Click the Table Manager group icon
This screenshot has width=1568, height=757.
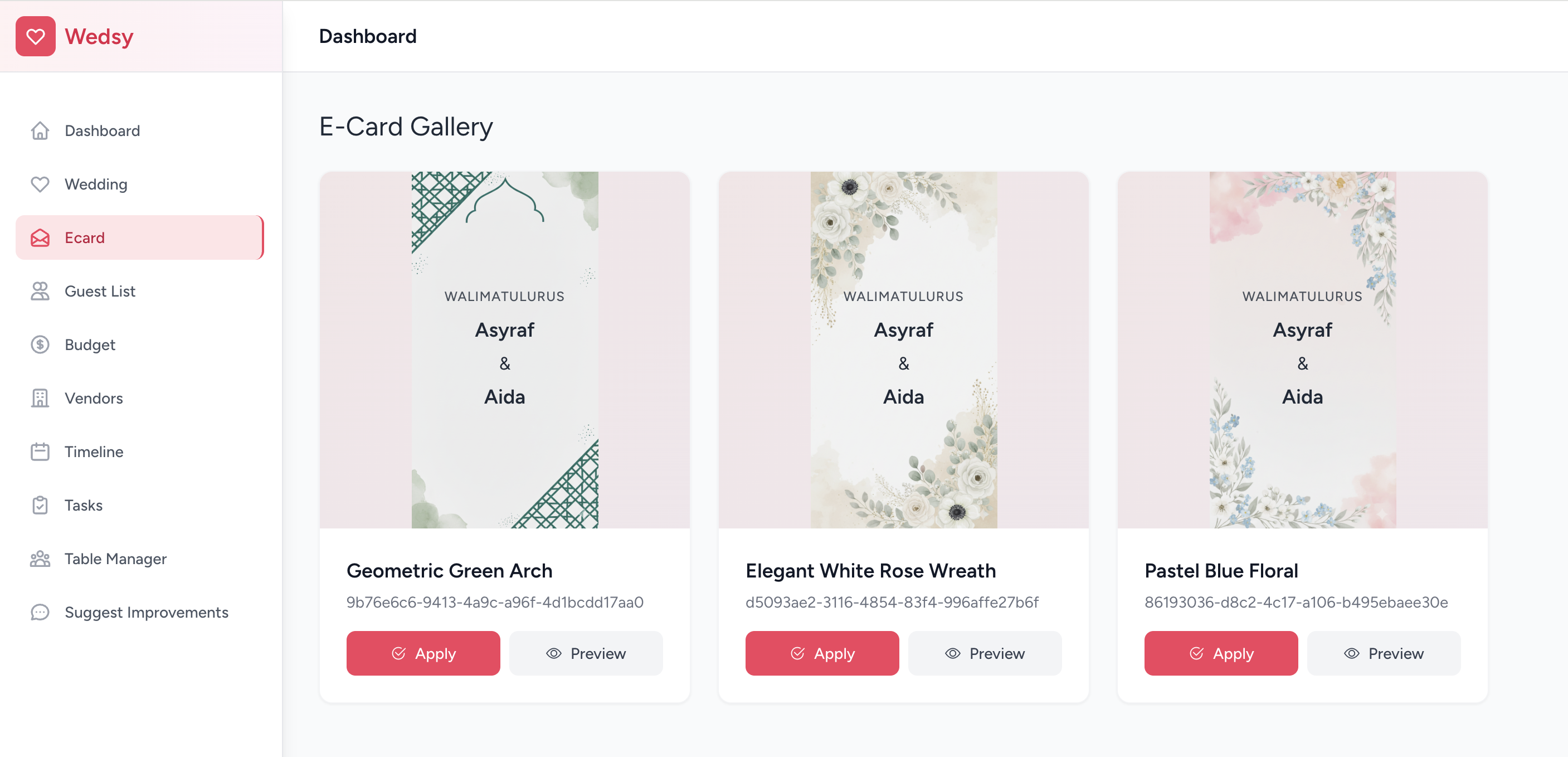click(40, 559)
